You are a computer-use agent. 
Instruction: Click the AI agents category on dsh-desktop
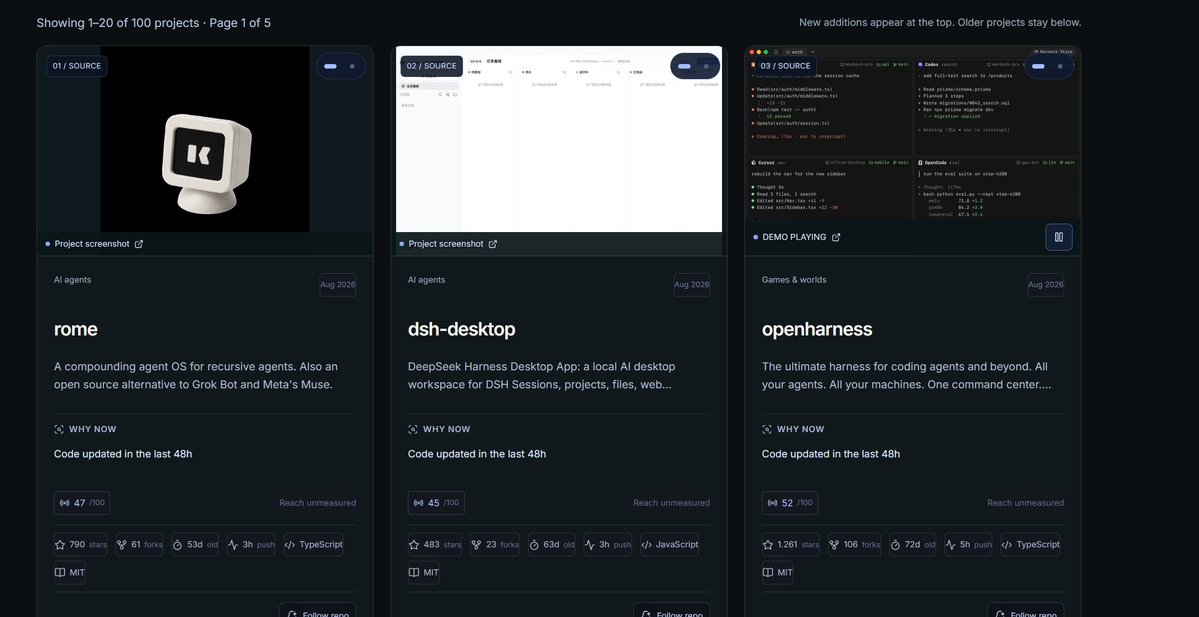click(427, 280)
